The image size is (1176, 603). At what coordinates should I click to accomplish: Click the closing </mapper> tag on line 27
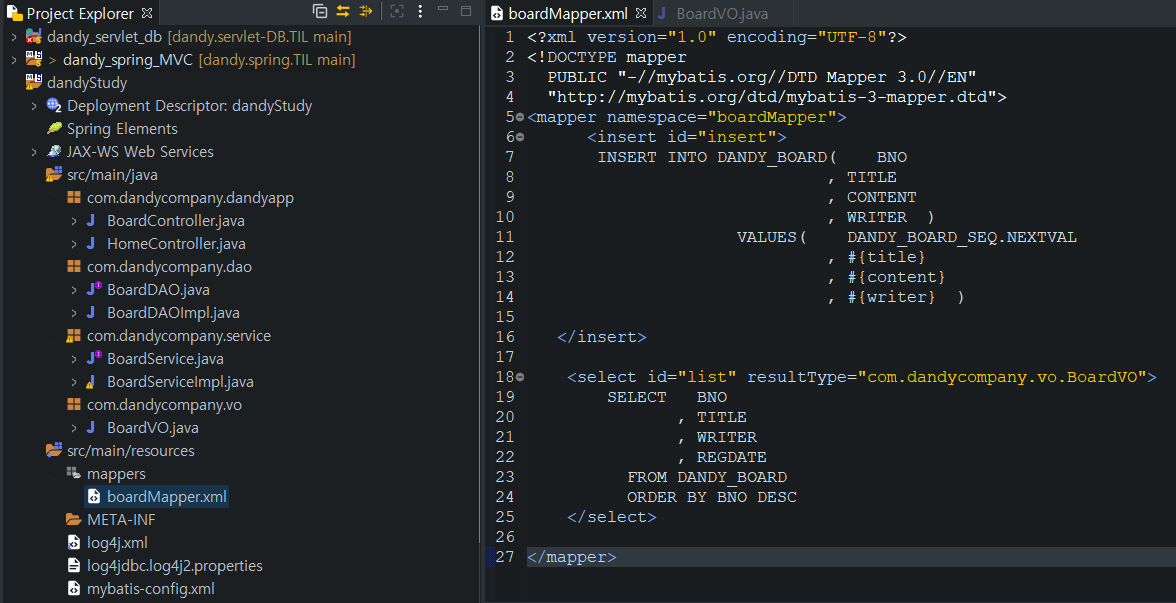(572, 556)
